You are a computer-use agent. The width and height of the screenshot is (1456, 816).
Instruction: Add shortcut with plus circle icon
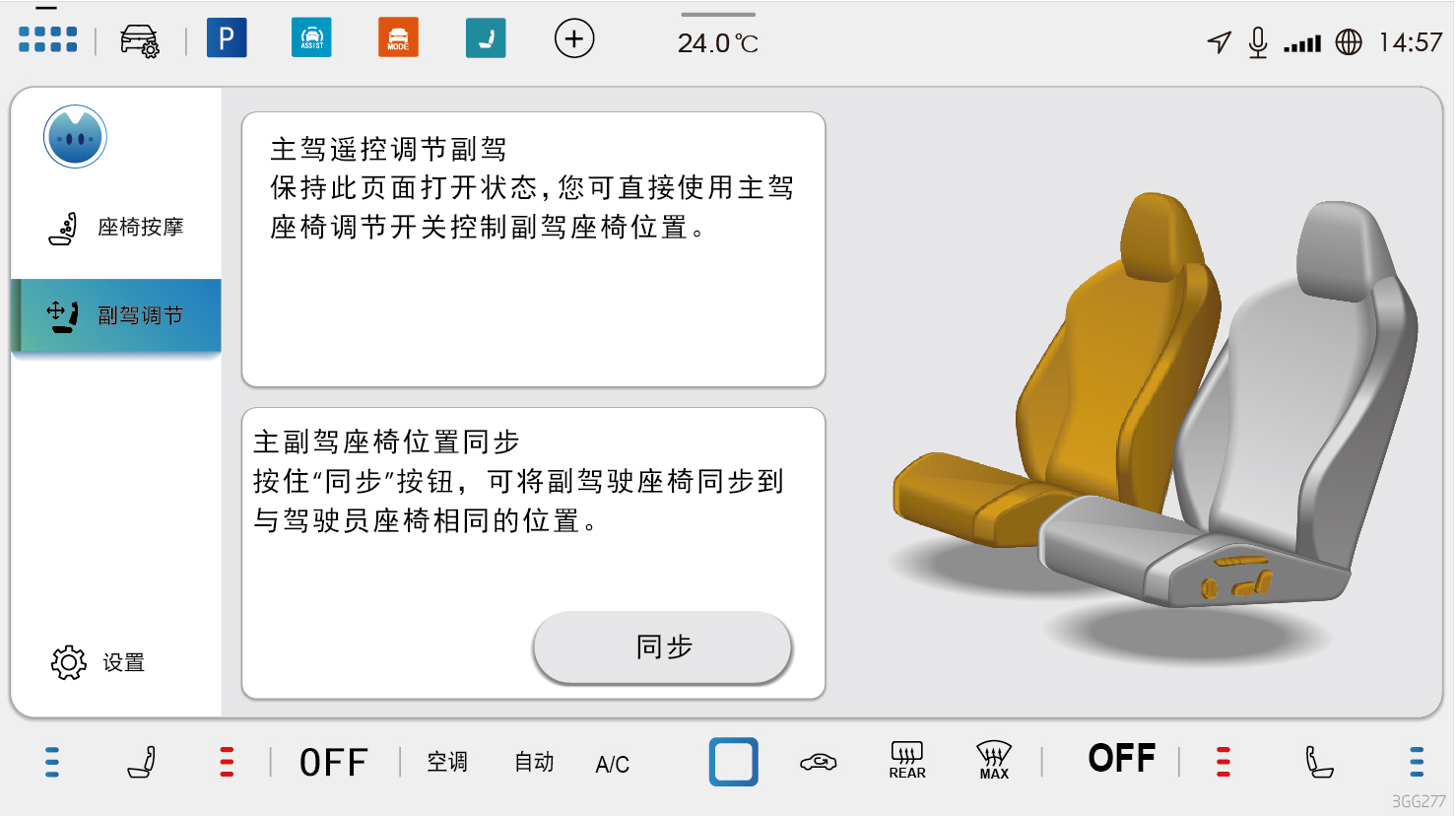[574, 39]
